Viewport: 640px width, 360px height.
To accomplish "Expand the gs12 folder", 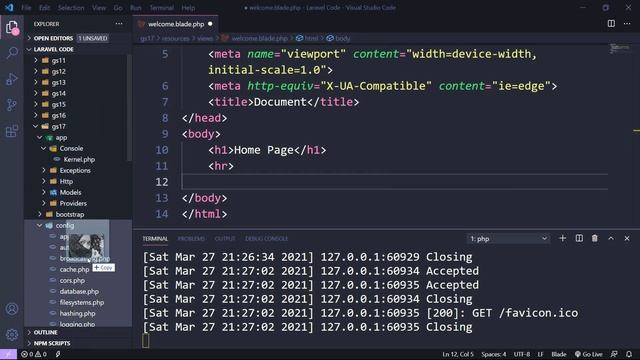I will [x=78, y=71].
